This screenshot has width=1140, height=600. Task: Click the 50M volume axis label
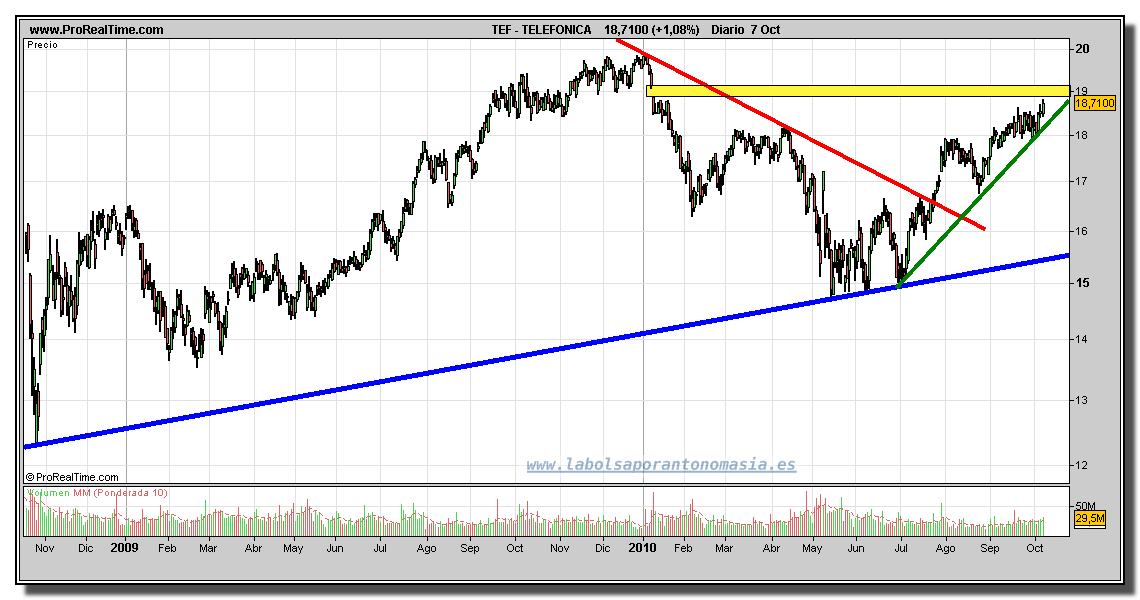(1085, 505)
